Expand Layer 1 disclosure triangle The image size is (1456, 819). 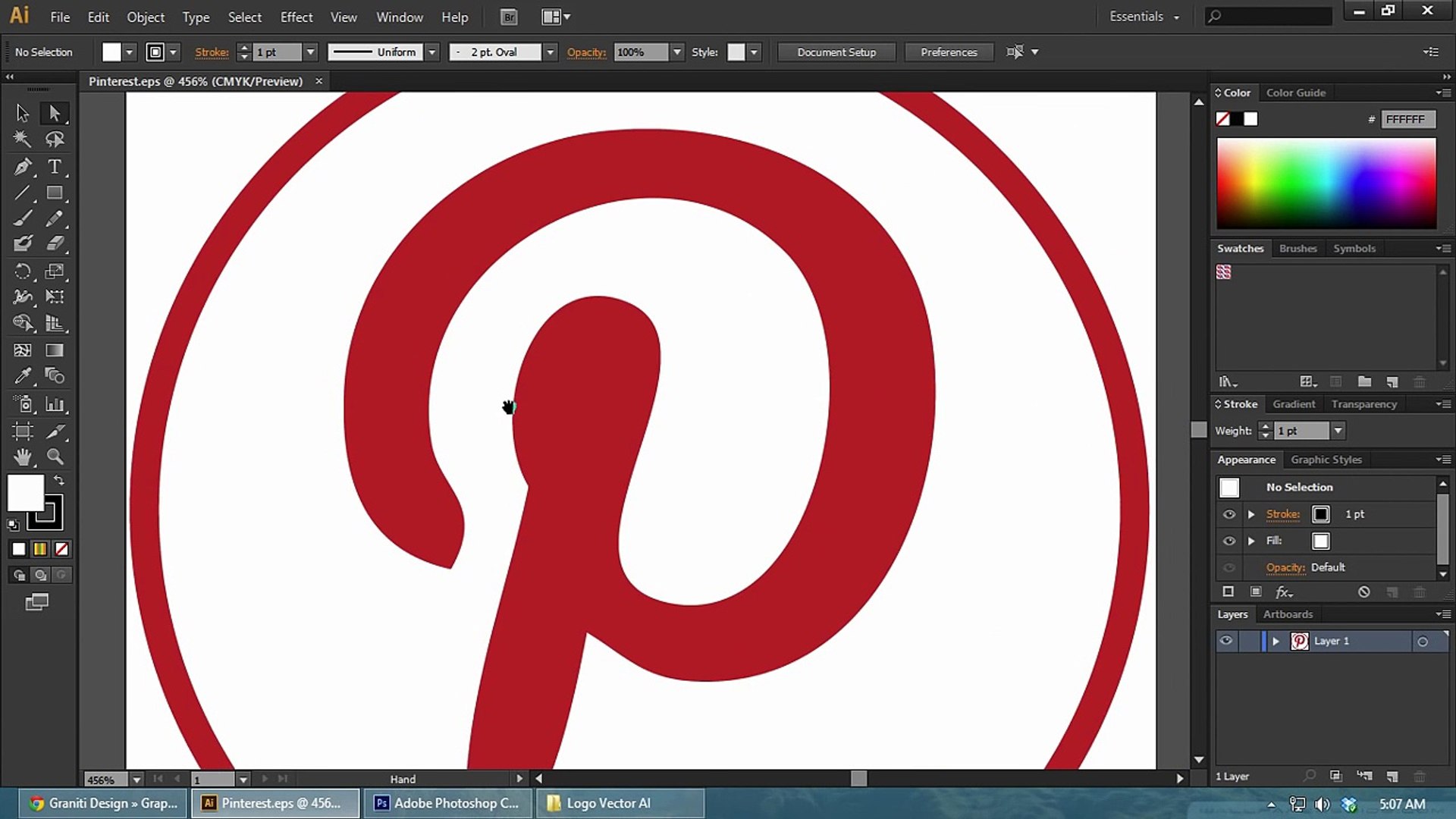click(x=1276, y=642)
